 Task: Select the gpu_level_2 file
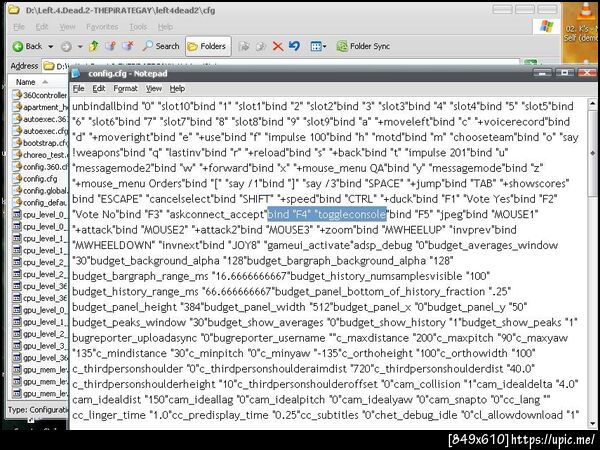tap(40, 334)
